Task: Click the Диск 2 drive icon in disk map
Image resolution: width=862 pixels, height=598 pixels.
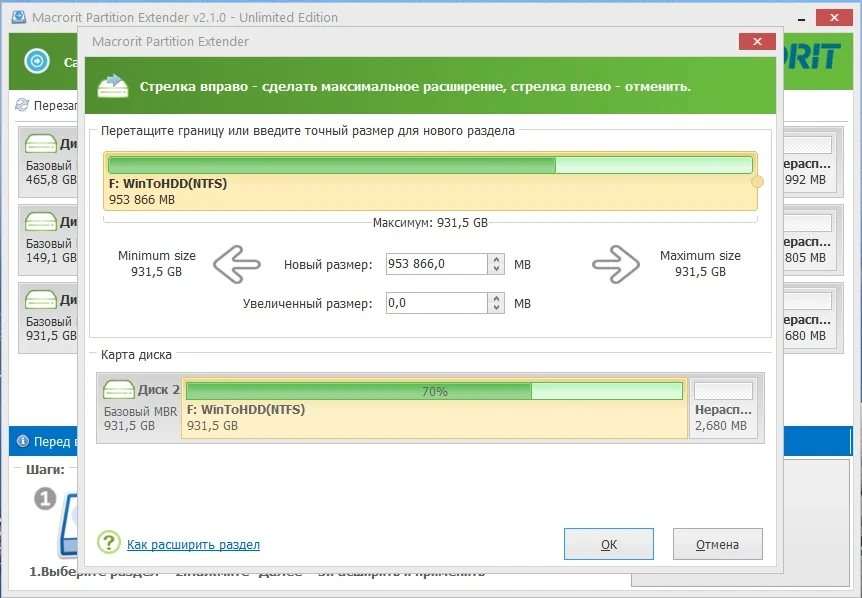Action: click(x=119, y=390)
